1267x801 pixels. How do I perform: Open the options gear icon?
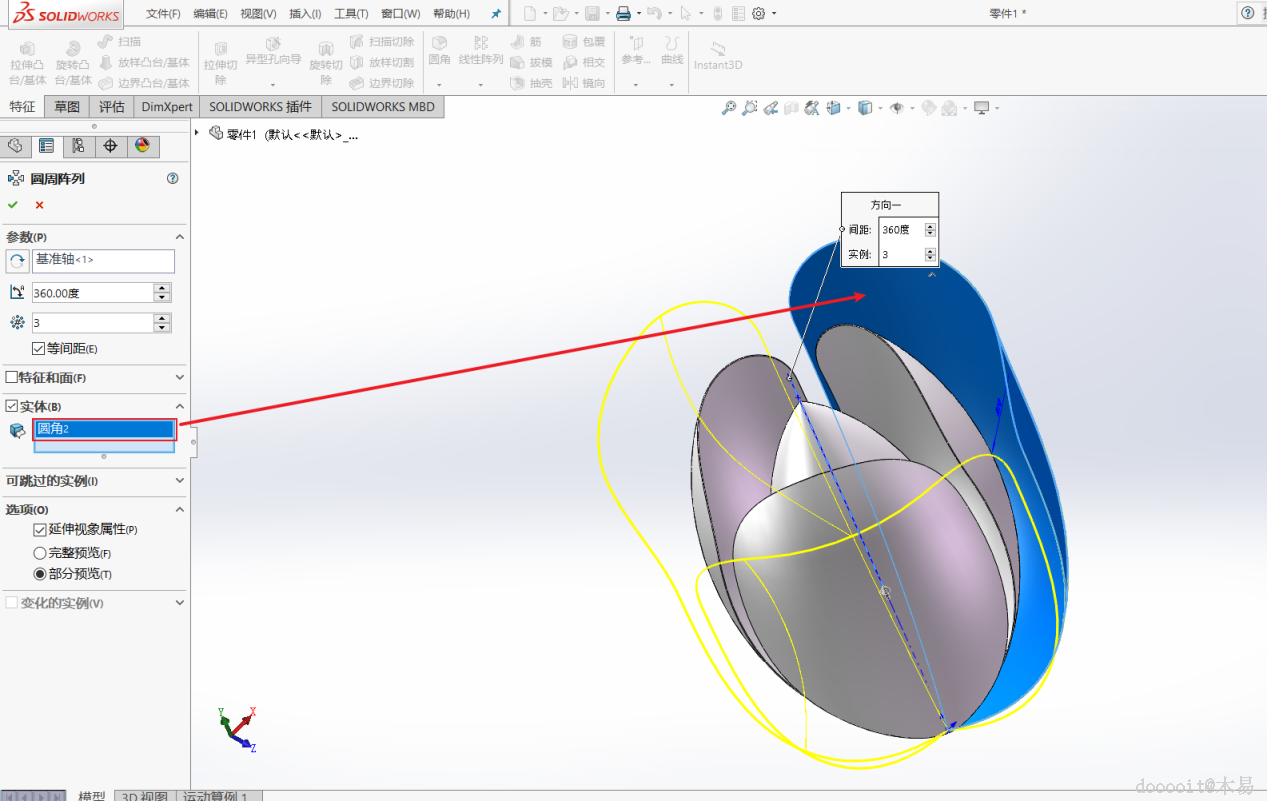(x=758, y=13)
